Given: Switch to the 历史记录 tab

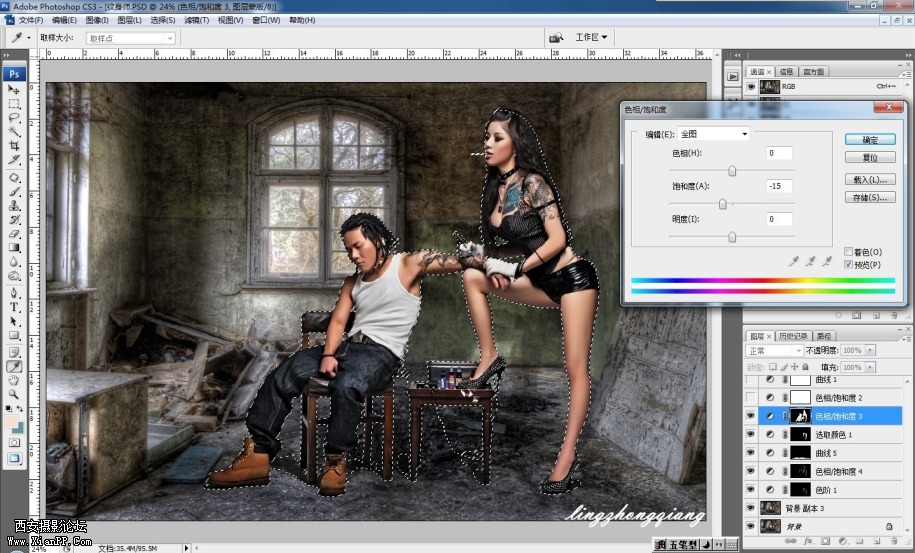Looking at the screenshot, I should (x=792, y=336).
